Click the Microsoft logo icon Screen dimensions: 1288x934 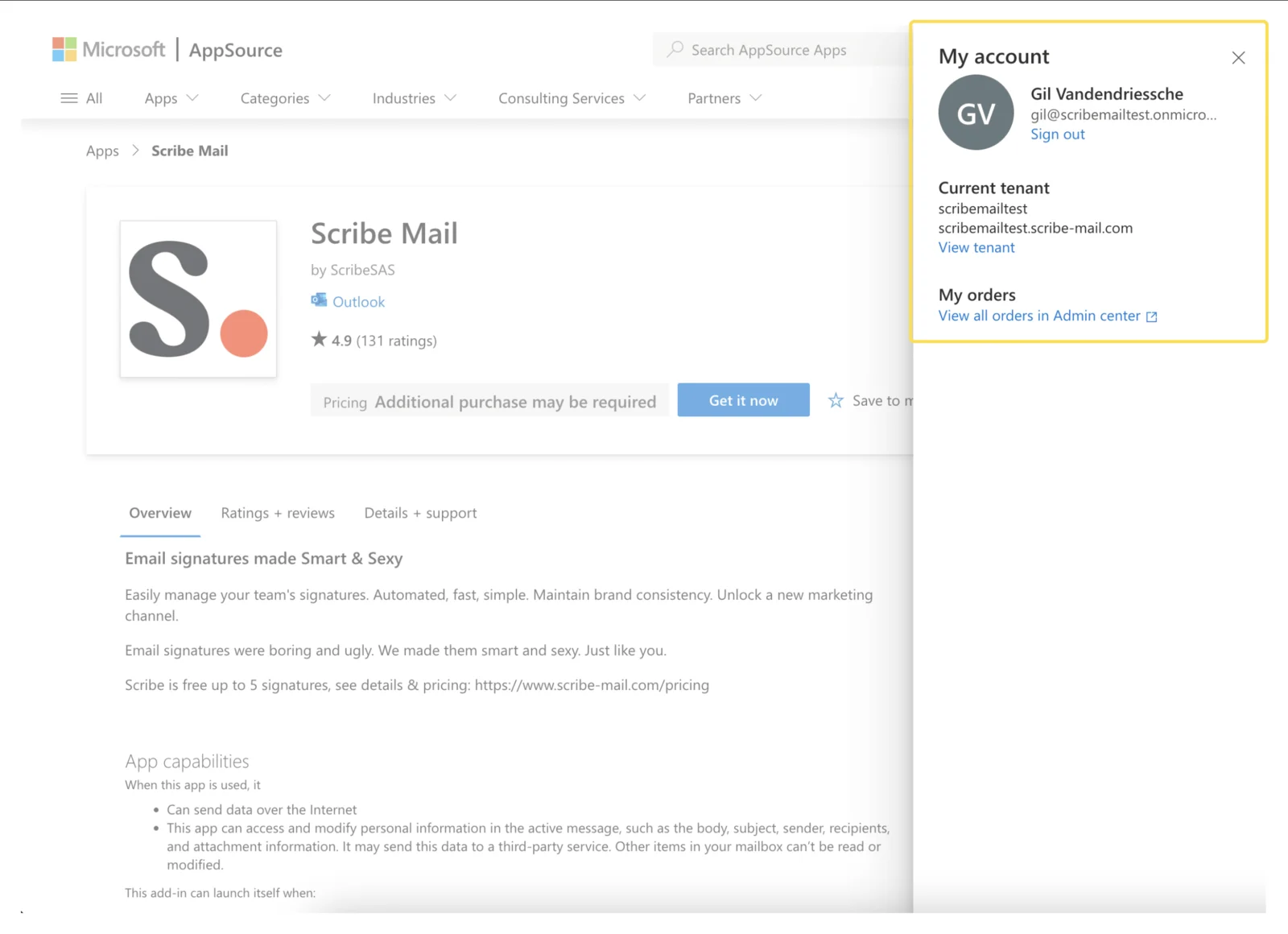[x=64, y=49]
